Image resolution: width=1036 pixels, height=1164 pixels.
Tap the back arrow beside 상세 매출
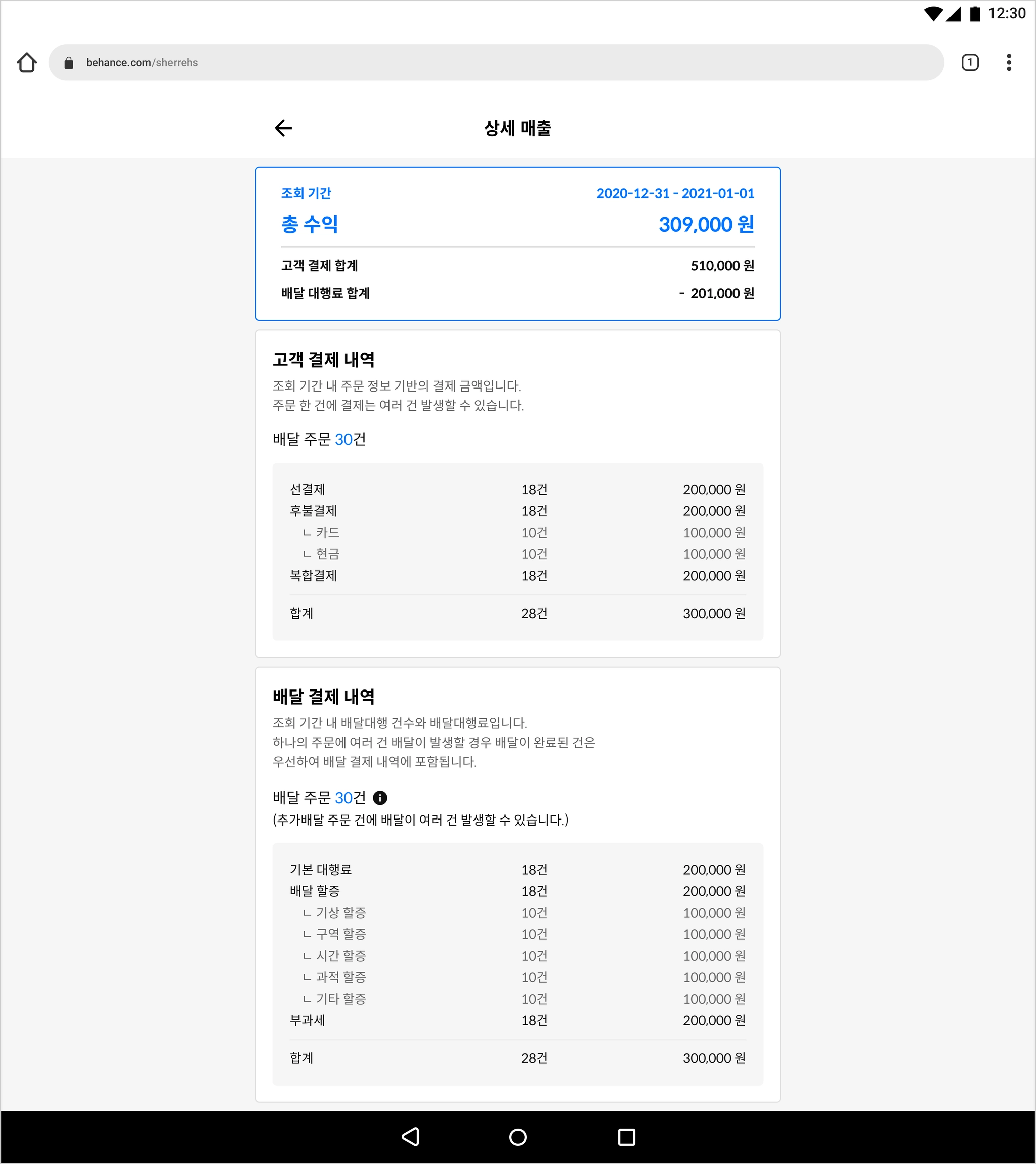click(283, 128)
